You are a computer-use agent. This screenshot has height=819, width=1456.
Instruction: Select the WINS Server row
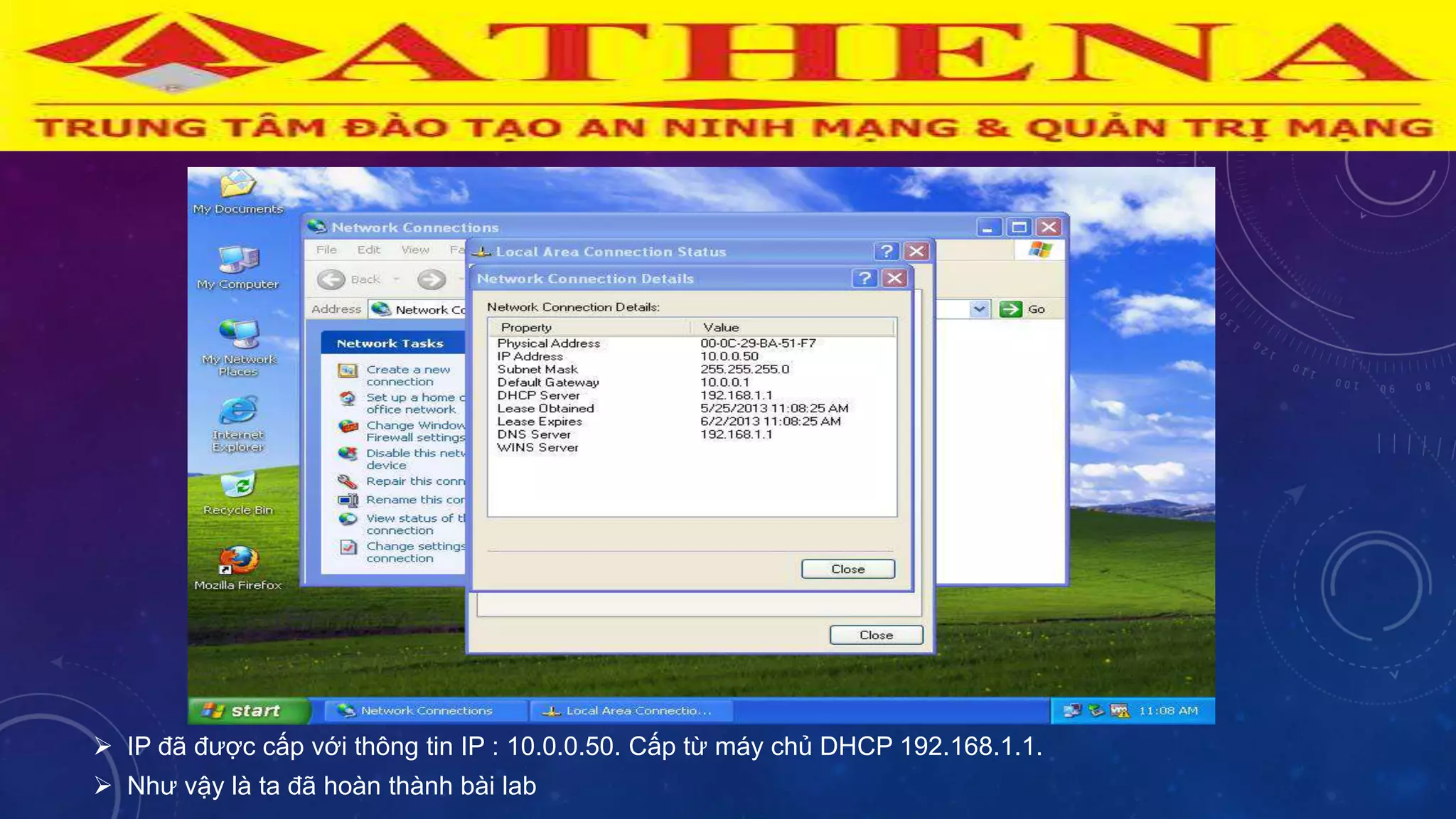[x=692, y=447]
